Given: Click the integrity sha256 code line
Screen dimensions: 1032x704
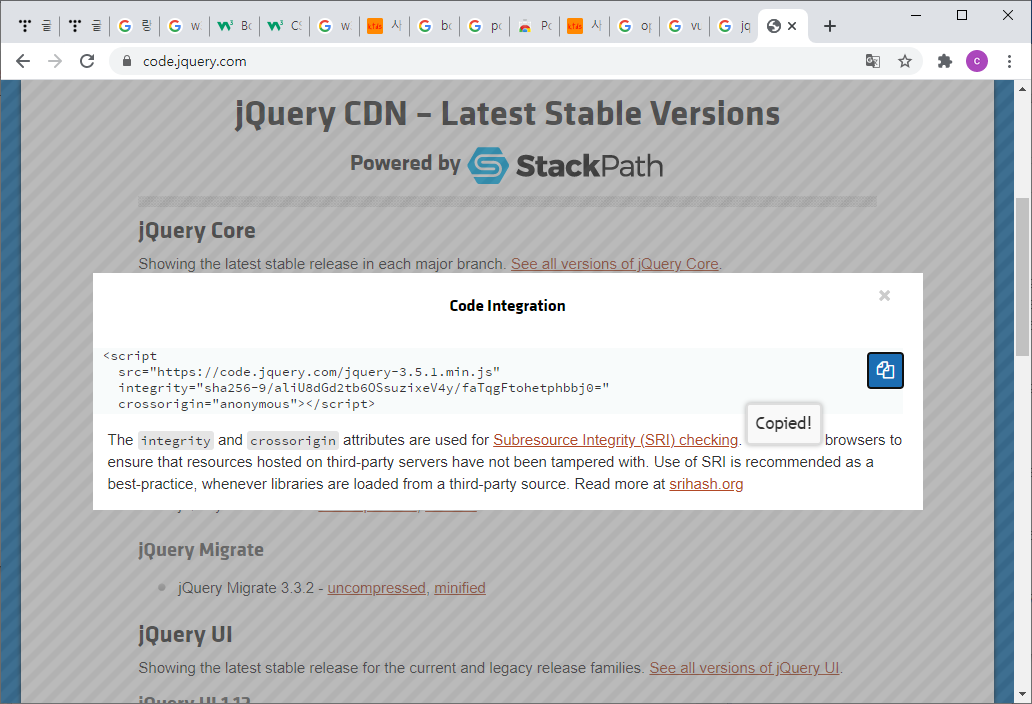Looking at the screenshot, I should 363,388.
